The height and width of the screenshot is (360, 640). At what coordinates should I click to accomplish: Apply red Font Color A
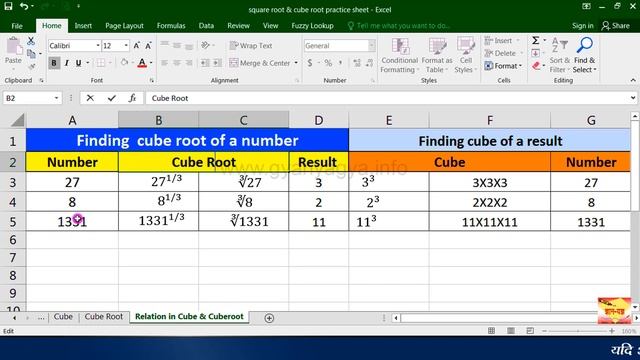pos(142,63)
